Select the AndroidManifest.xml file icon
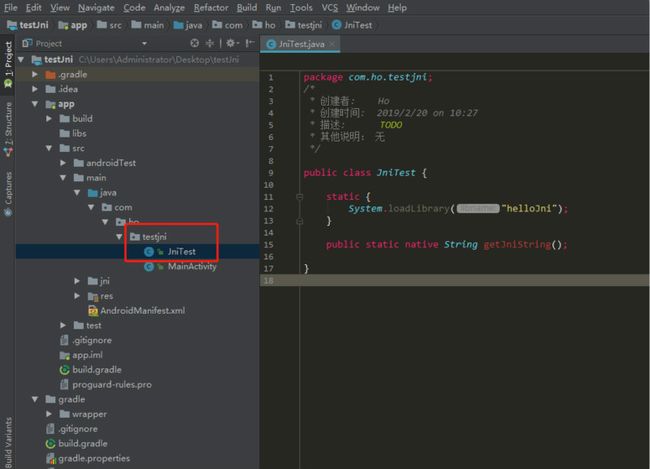 pyautogui.click(x=93, y=311)
